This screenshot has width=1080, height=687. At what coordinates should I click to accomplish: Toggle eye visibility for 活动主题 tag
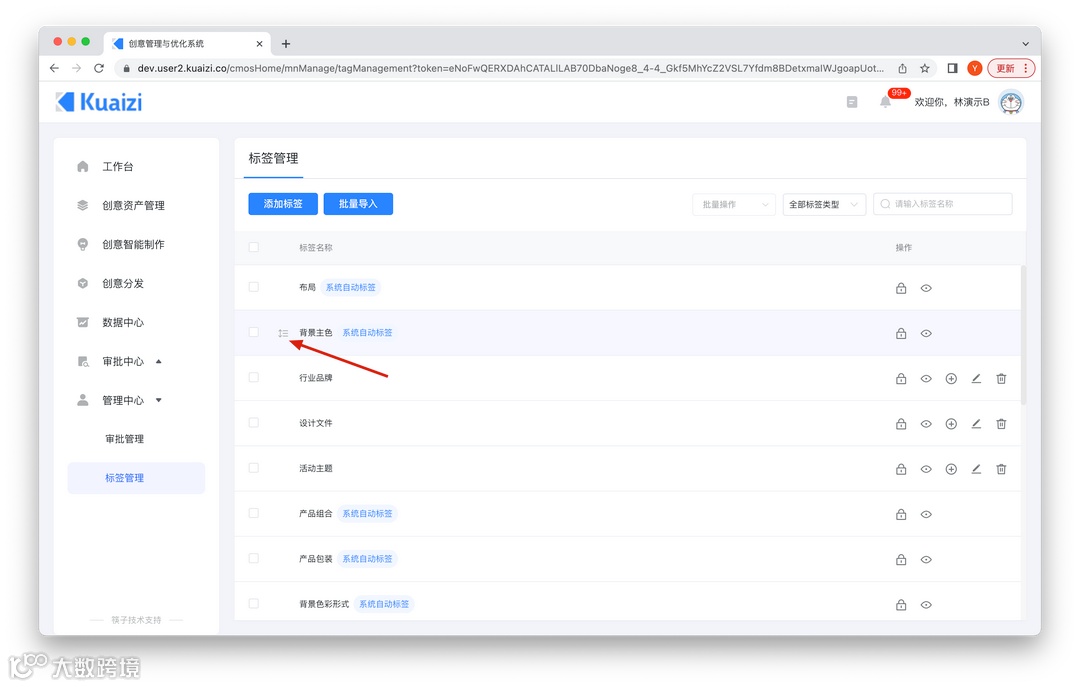pyautogui.click(x=926, y=469)
